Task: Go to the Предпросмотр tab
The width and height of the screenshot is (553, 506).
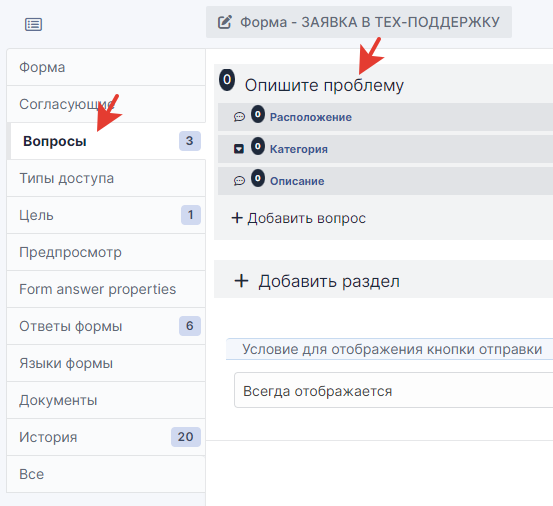Action: click(106, 252)
